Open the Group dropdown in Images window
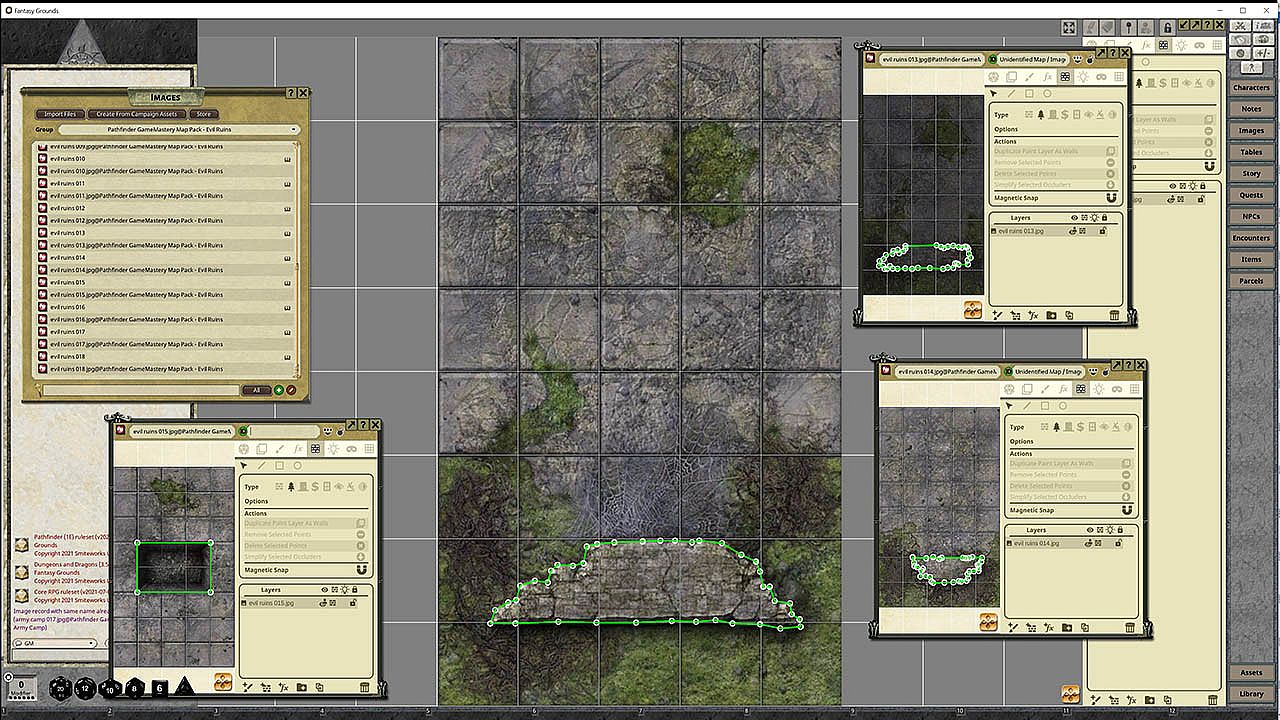1280x720 pixels. 178,130
